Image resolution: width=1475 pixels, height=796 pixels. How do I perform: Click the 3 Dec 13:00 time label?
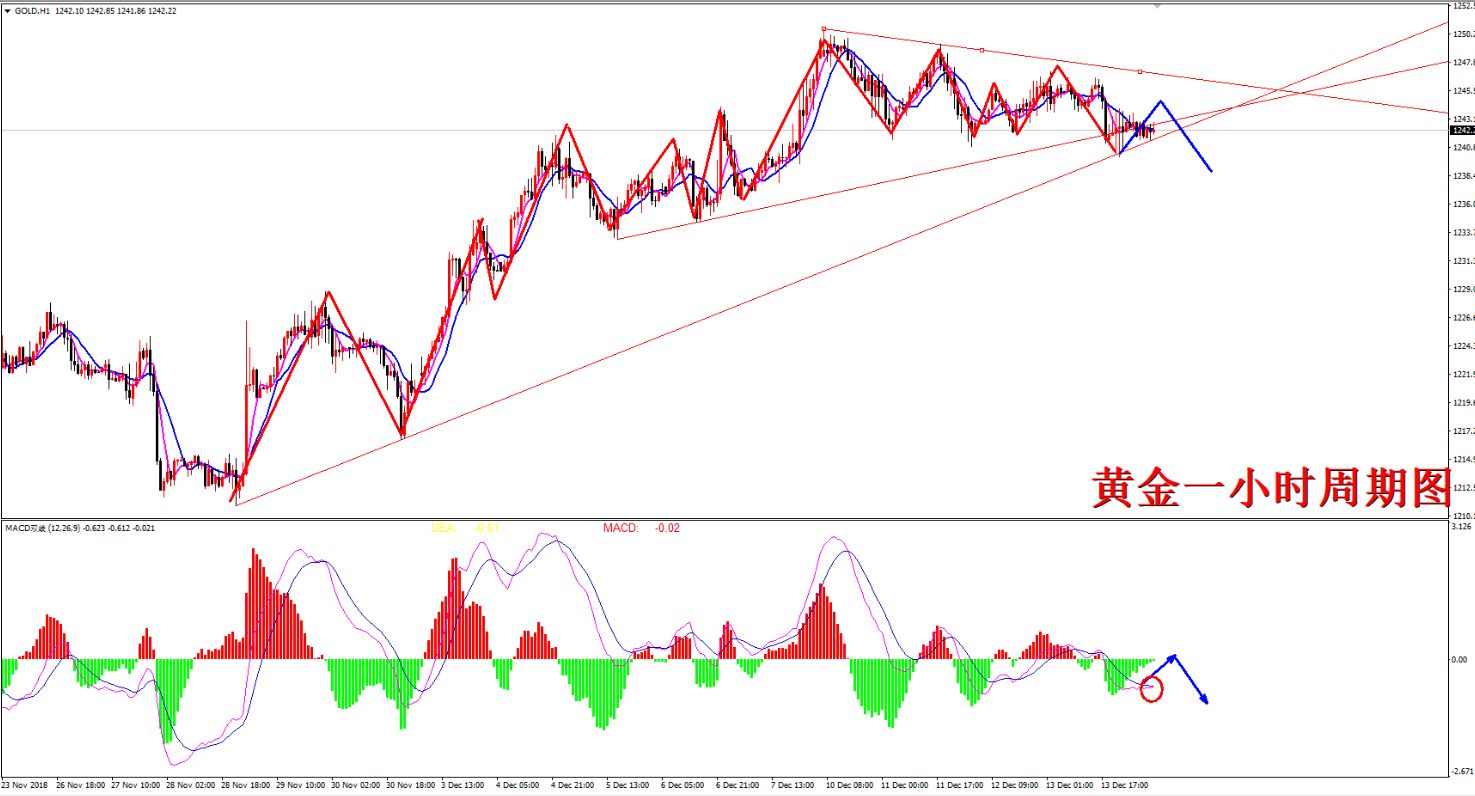click(x=463, y=785)
